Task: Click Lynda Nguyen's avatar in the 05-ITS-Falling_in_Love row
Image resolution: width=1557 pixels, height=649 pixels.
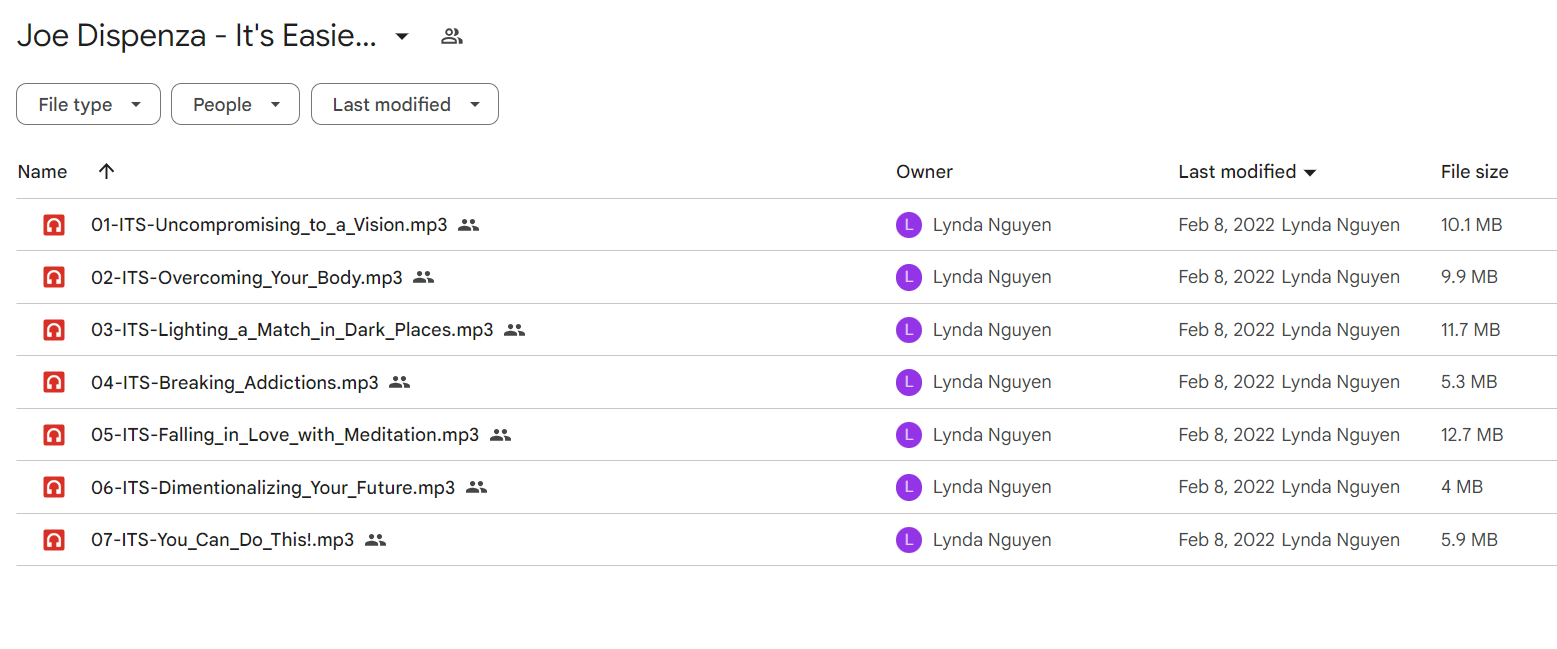Action: pyautogui.click(x=909, y=435)
